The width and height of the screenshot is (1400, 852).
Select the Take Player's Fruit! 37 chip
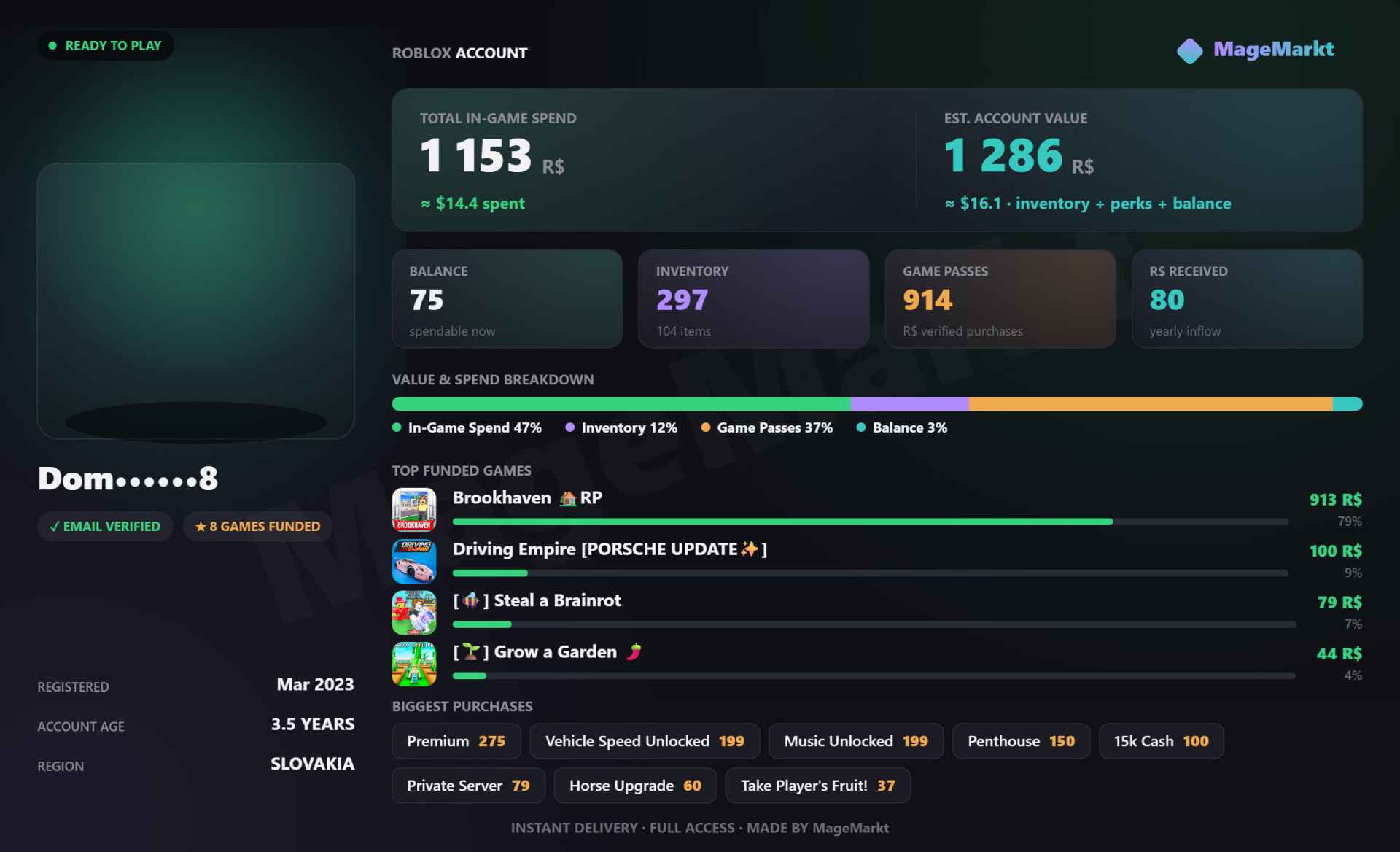tap(818, 786)
